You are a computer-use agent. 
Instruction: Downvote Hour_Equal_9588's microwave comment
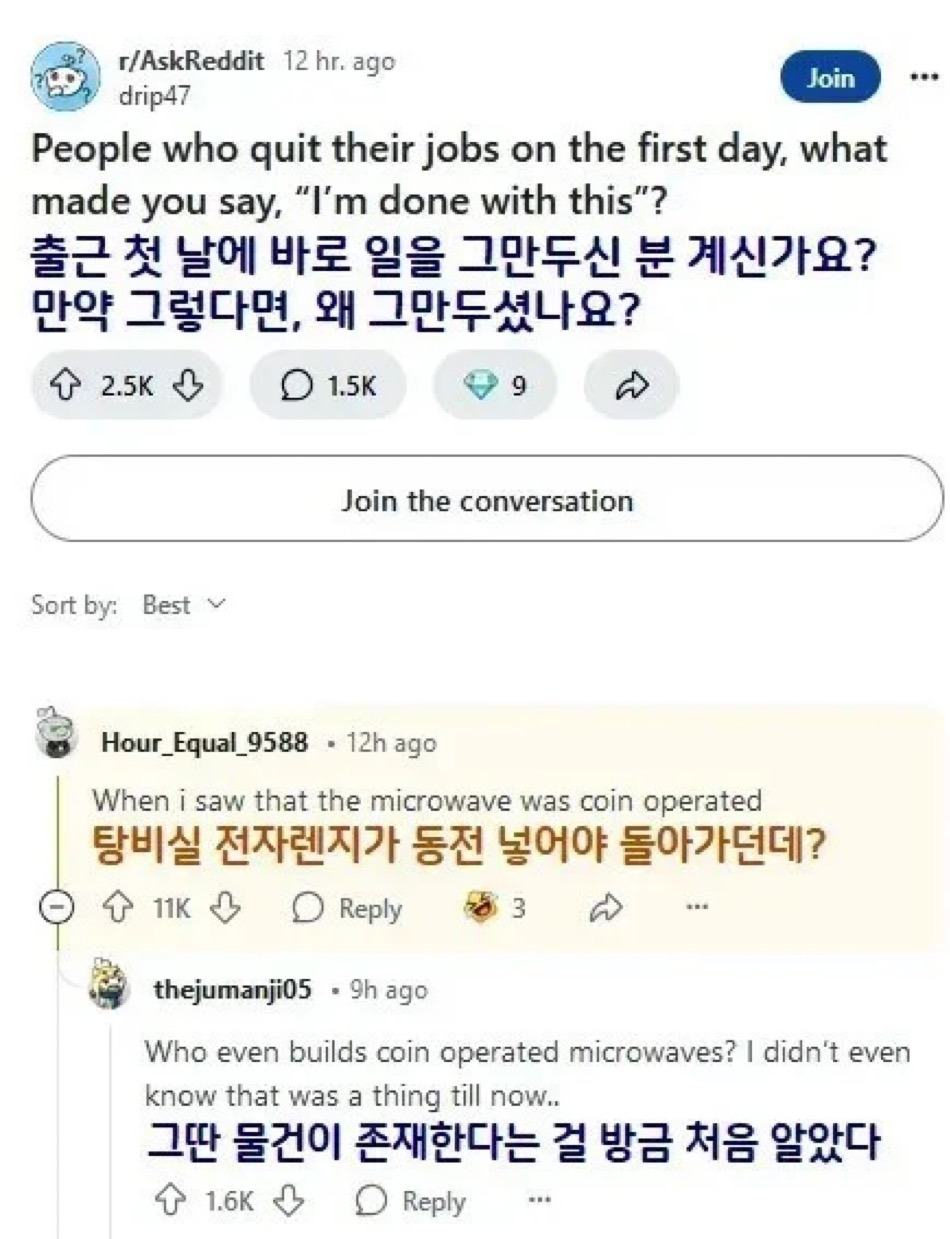230,908
